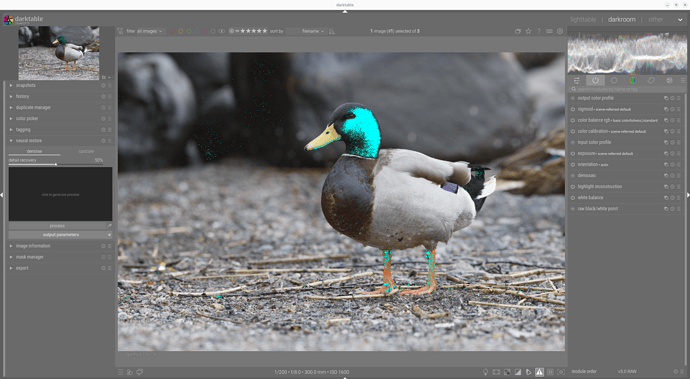Switch to the darkroom view
Viewport: 690px width, 379px height.
coord(621,19)
